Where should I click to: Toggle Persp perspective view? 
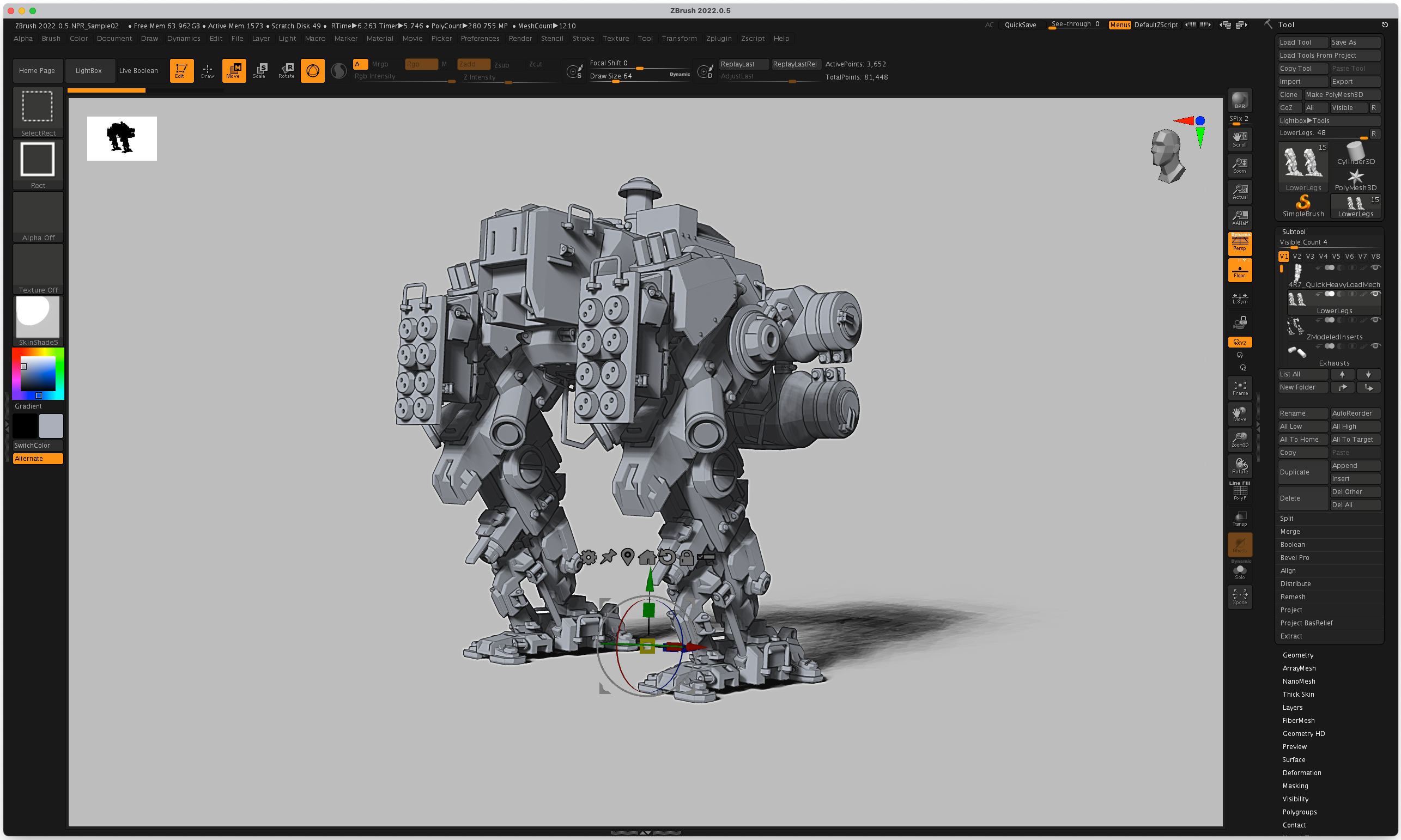(1239, 244)
